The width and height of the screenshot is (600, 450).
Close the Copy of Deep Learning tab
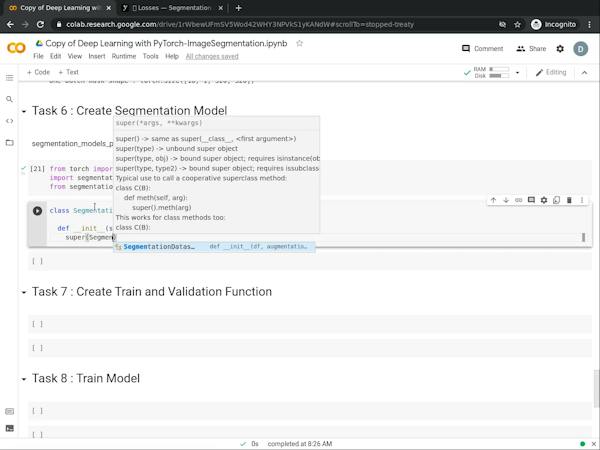pos(109,8)
